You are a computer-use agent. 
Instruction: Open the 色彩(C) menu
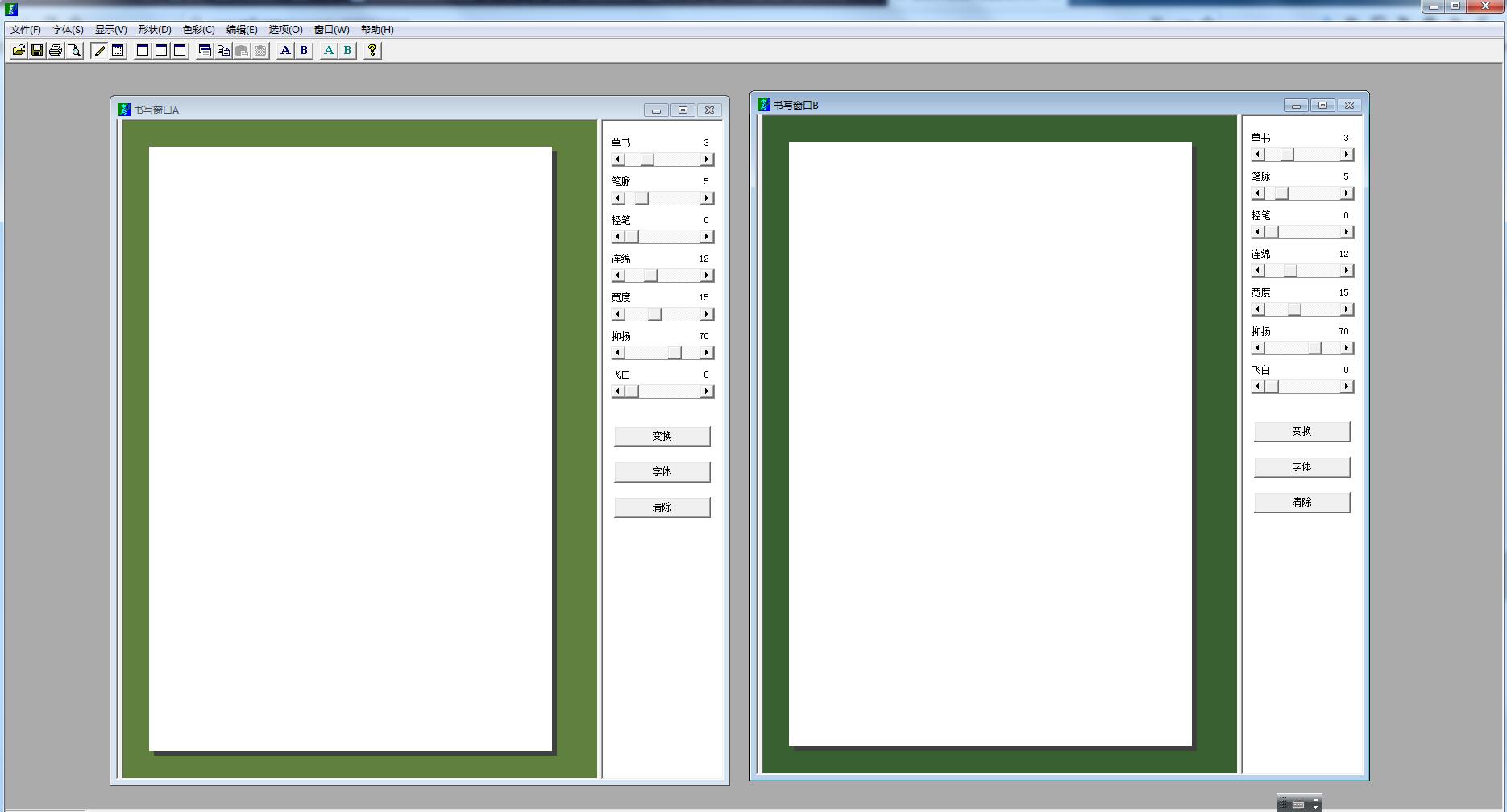click(198, 30)
